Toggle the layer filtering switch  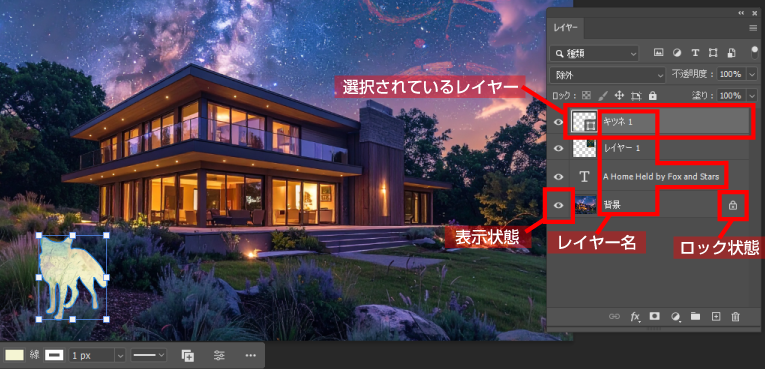pyautogui.click(x=755, y=53)
